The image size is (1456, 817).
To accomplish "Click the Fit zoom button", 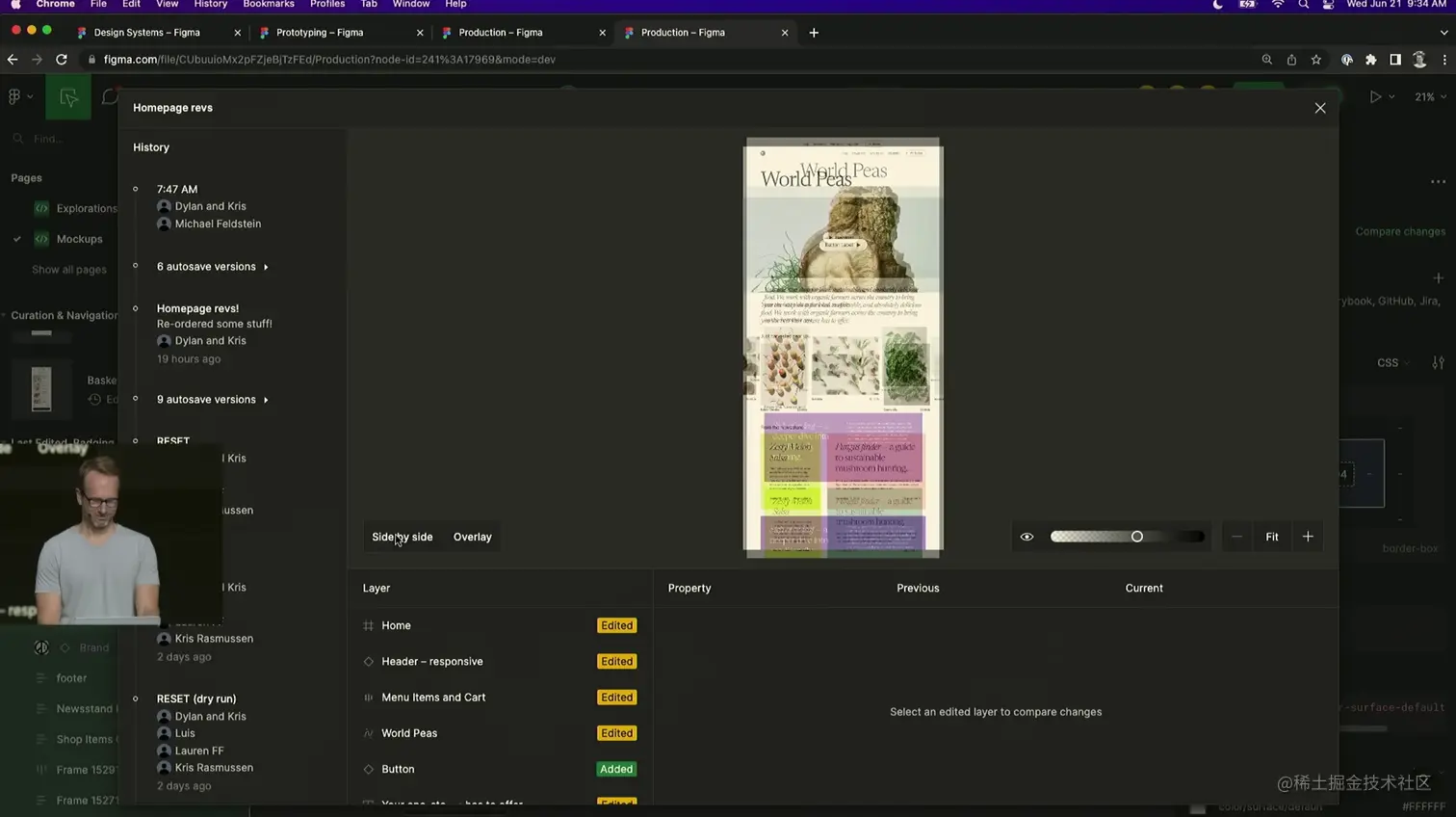I will click(x=1272, y=537).
